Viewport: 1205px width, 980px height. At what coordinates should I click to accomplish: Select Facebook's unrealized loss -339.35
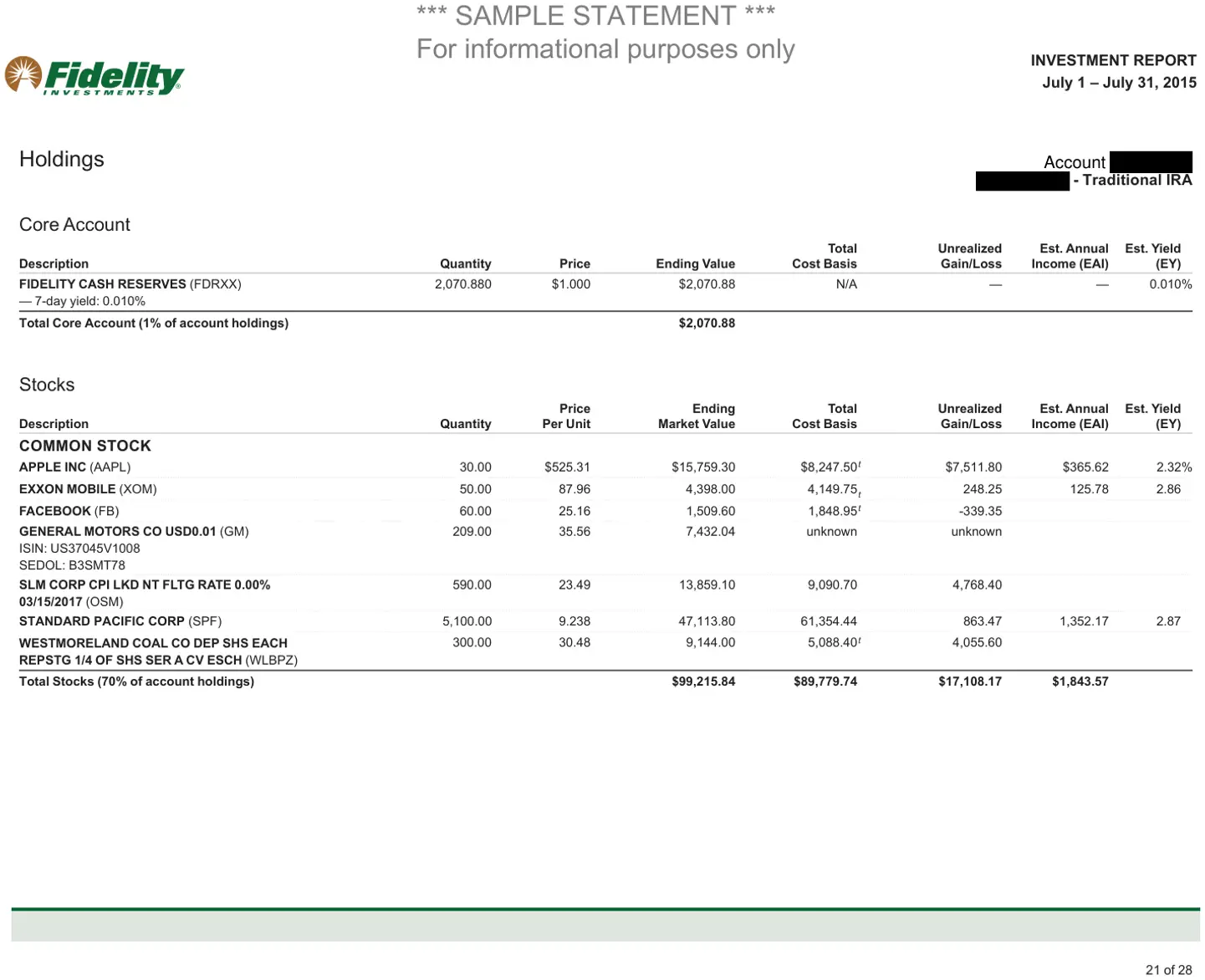(x=980, y=511)
